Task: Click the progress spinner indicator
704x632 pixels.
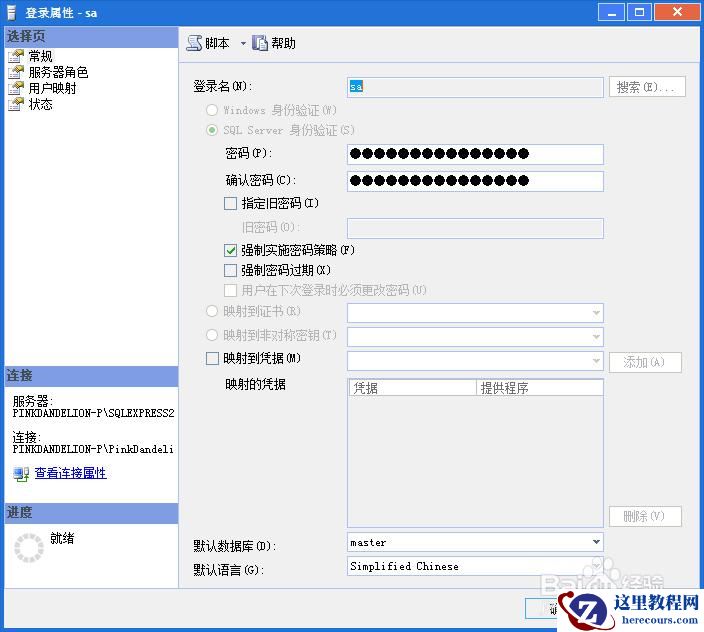Action: coord(29,548)
